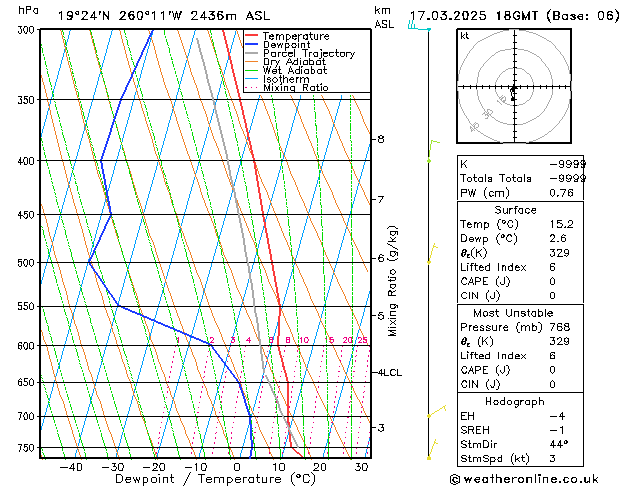Screen dimensions: 629x486
Task: Click the 350 hPa pressure label
Action: tap(28, 100)
